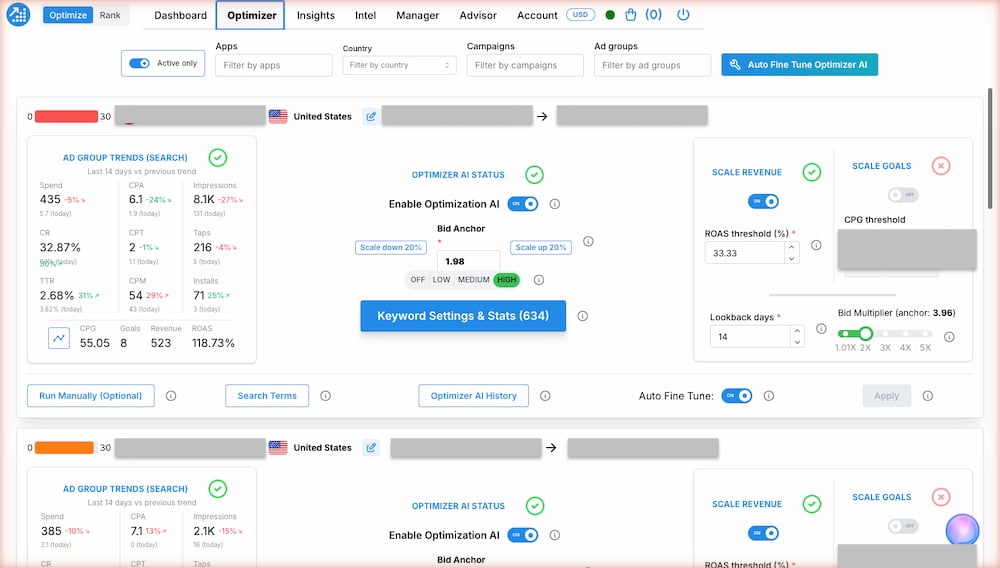Click the Lookback days stepper arrows
1000x568 pixels.
[797, 337]
